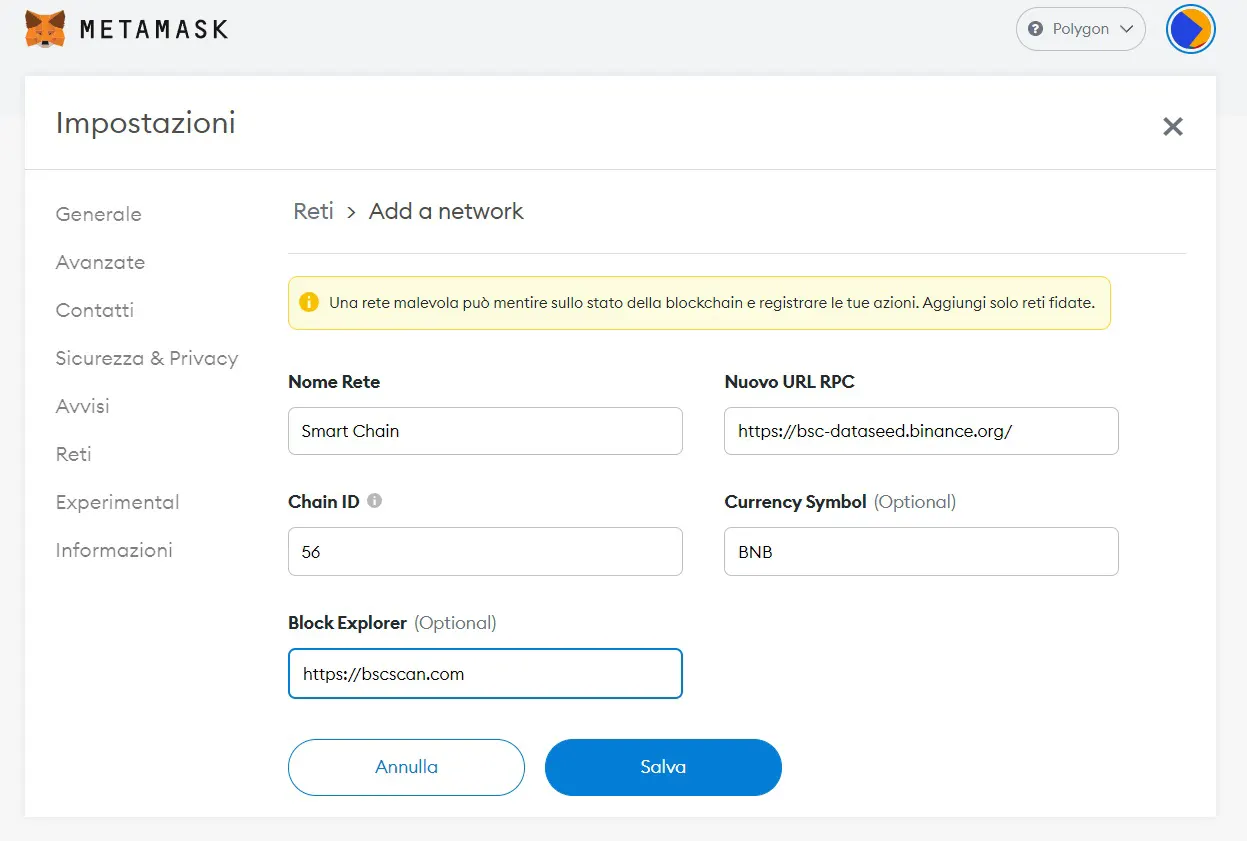Go back via Reti breadcrumb link
The image size is (1247, 841).
313,211
